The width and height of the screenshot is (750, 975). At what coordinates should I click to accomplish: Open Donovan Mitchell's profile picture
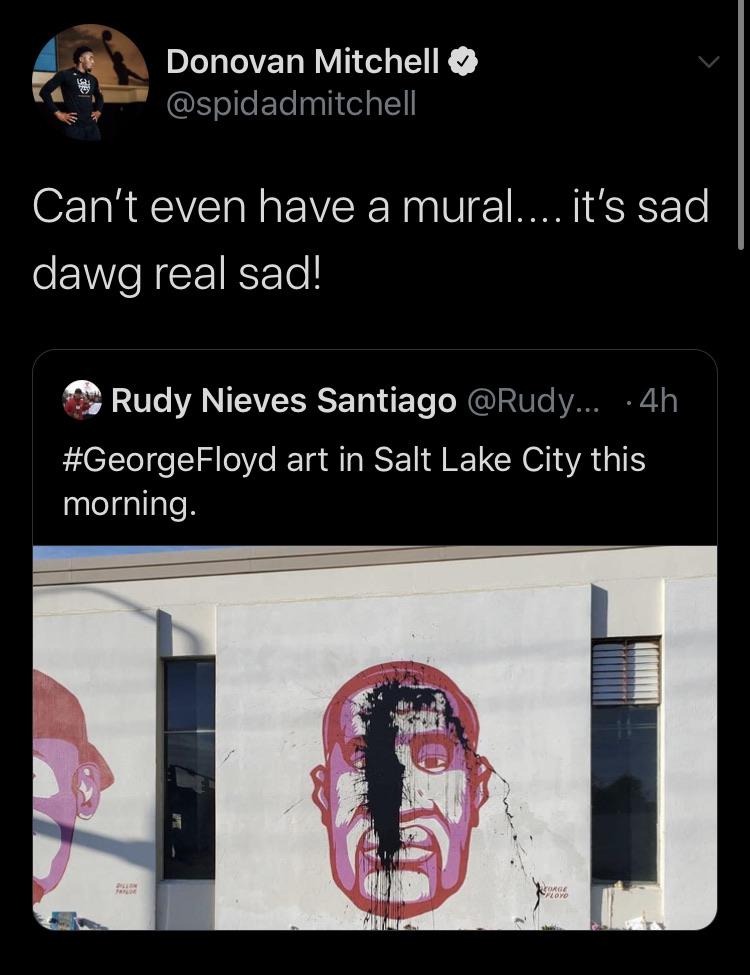(90, 82)
